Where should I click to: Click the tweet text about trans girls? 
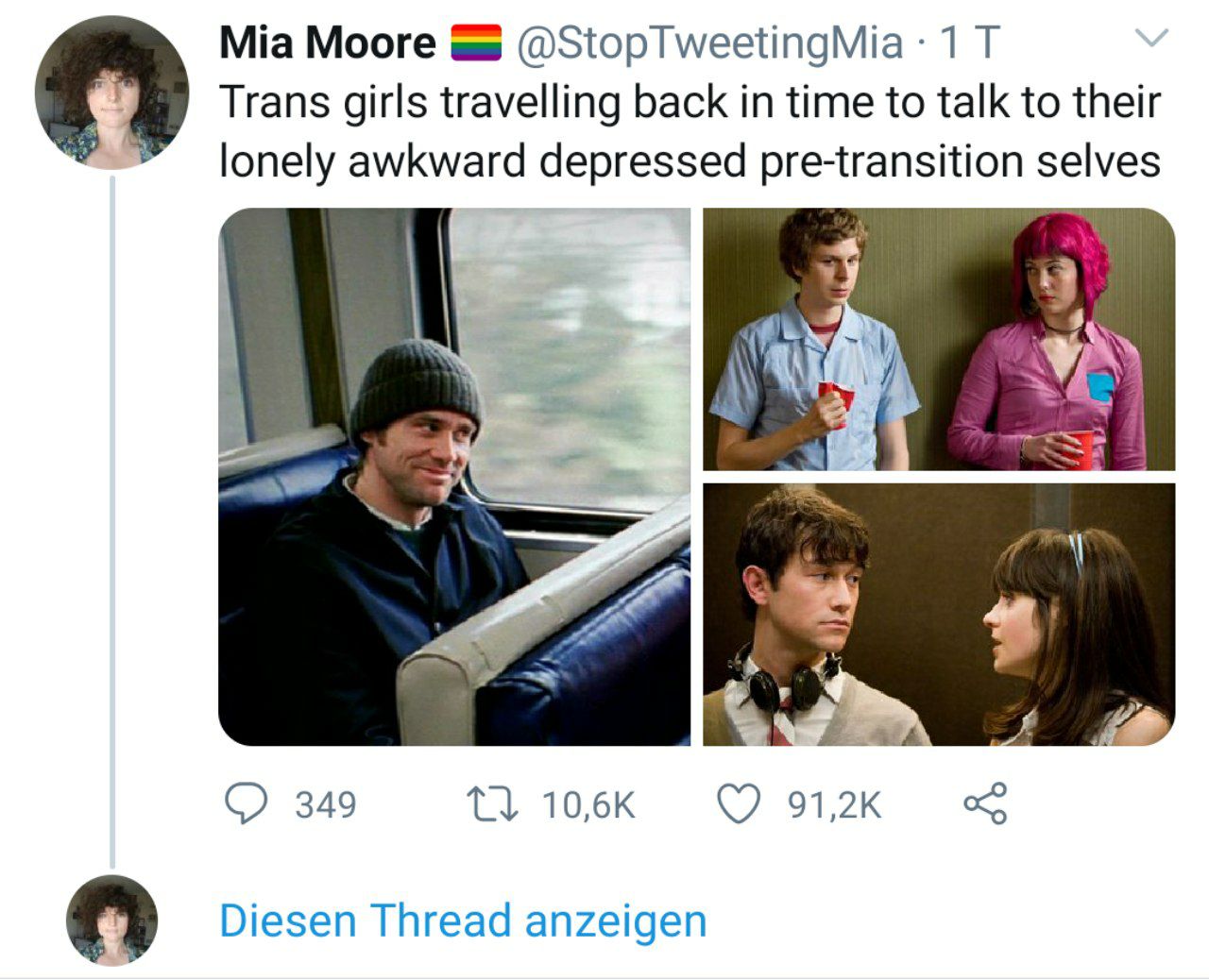click(x=690, y=131)
